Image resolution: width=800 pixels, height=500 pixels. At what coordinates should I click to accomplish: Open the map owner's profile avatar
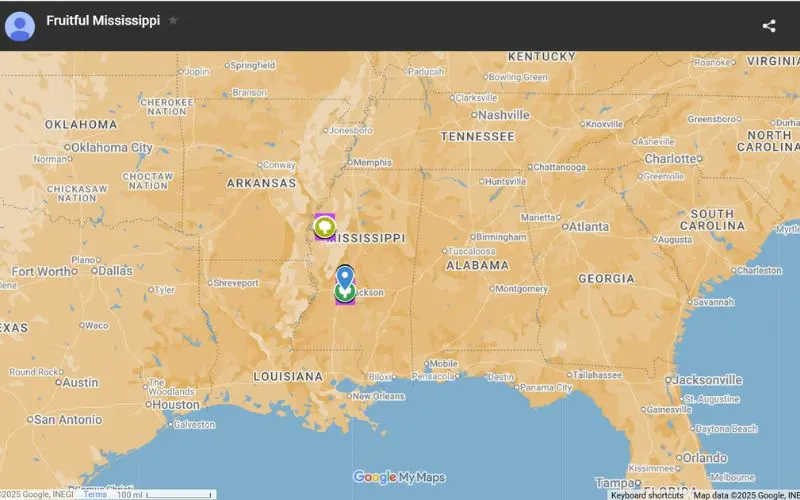coord(20,26)
